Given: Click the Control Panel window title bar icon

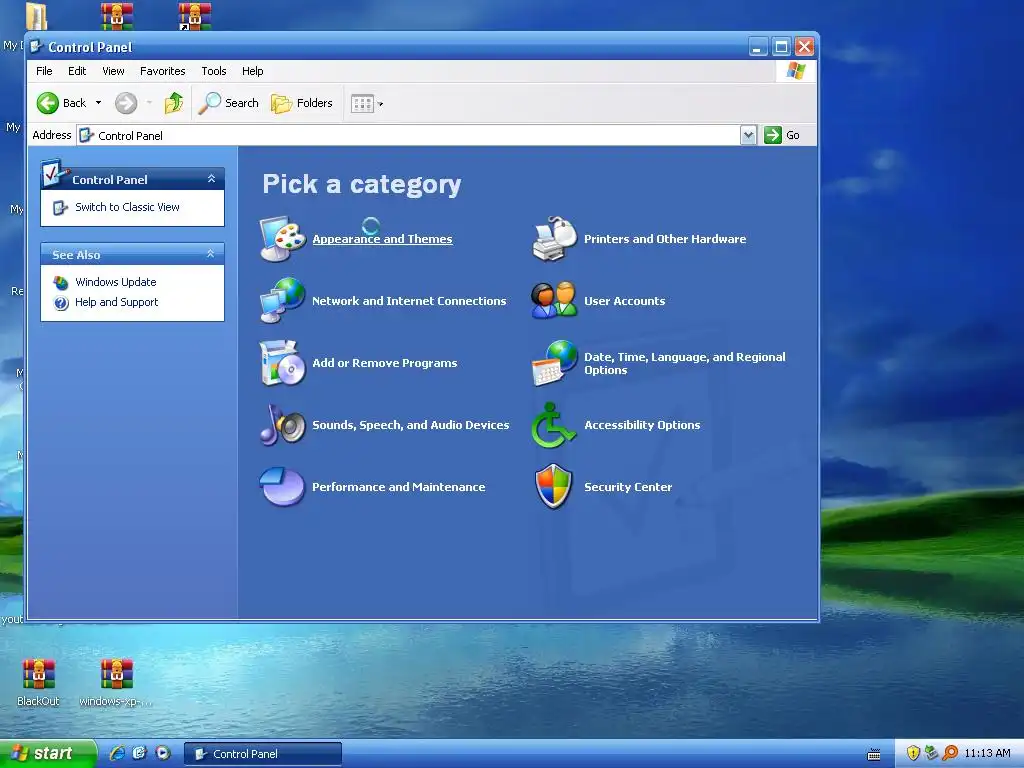Looking at the screenshot, I should coord(37,46).
